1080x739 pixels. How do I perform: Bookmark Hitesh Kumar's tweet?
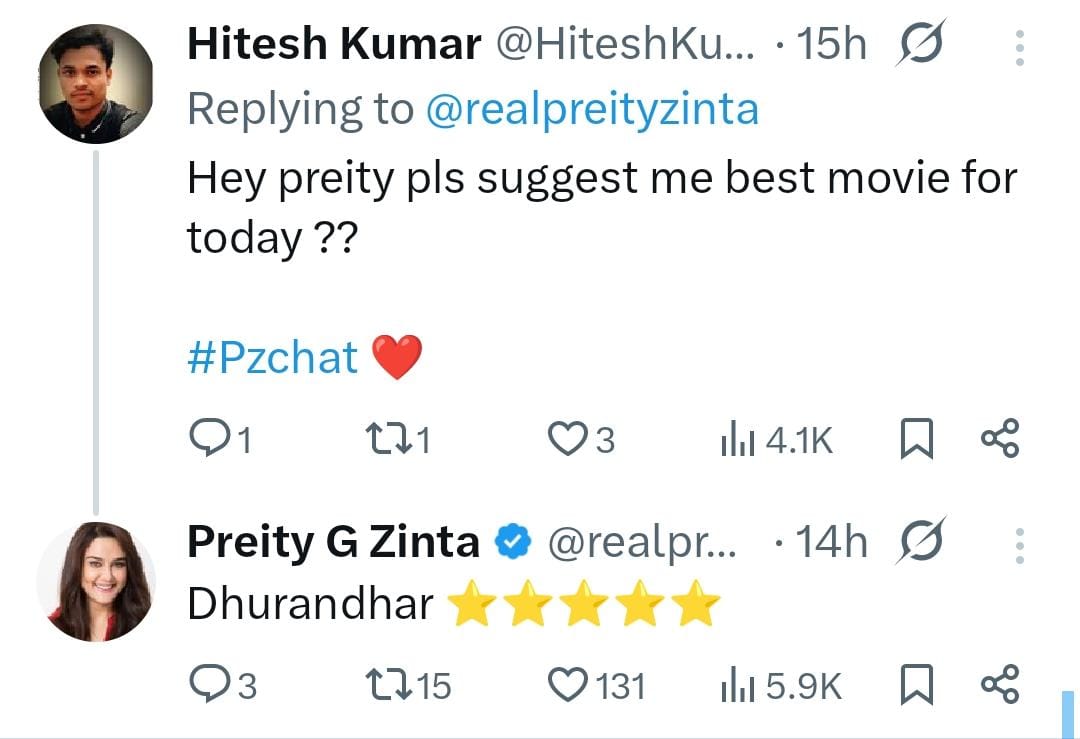coord(916,439)
